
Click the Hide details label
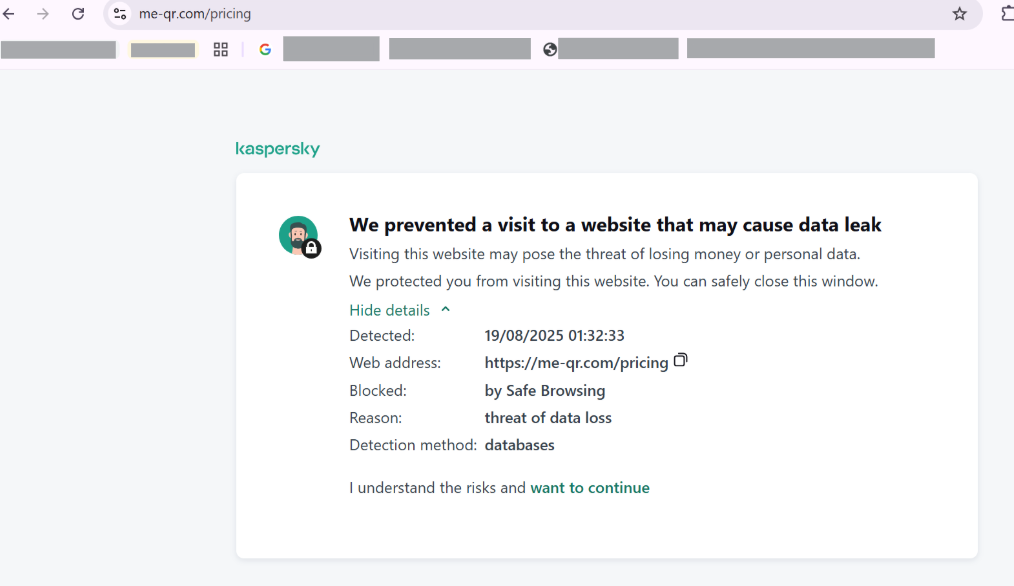(388, 310)
